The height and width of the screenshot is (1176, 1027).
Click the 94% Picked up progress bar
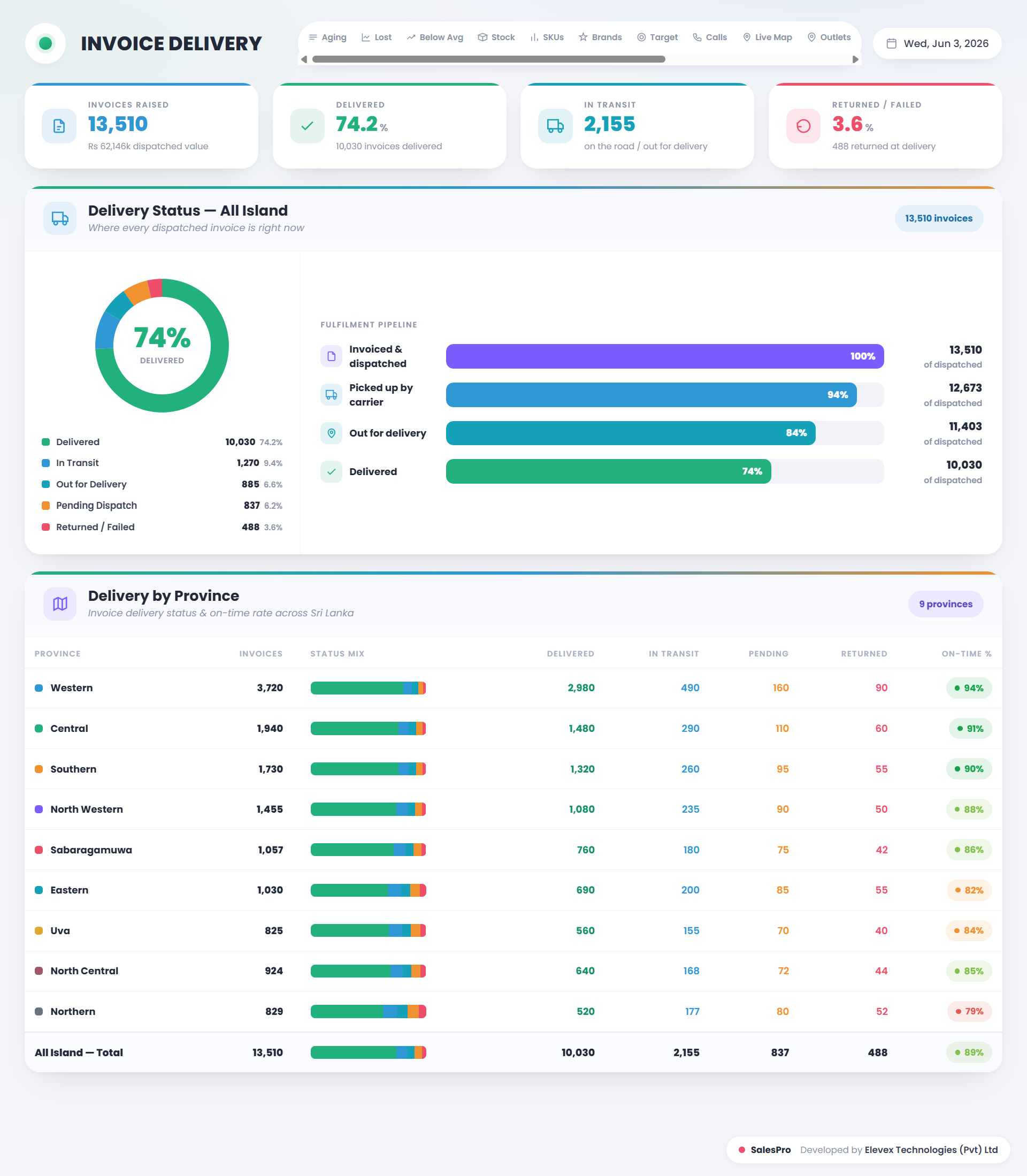click(651, 395)
